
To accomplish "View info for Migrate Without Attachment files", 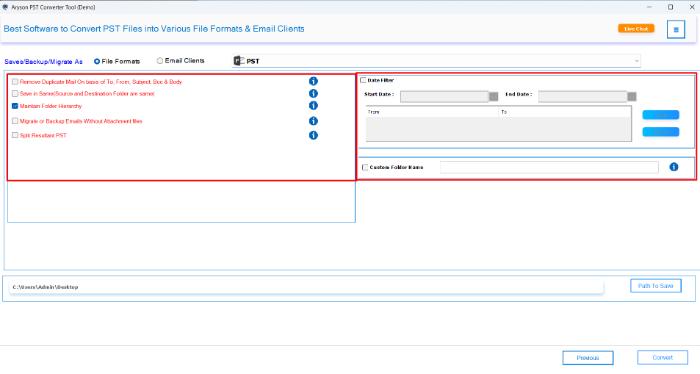I will point(313,121).
